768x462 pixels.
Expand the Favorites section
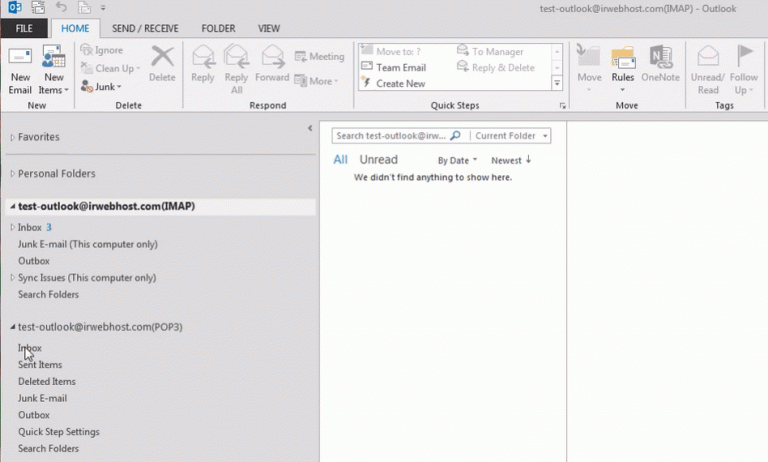(13, 138)
